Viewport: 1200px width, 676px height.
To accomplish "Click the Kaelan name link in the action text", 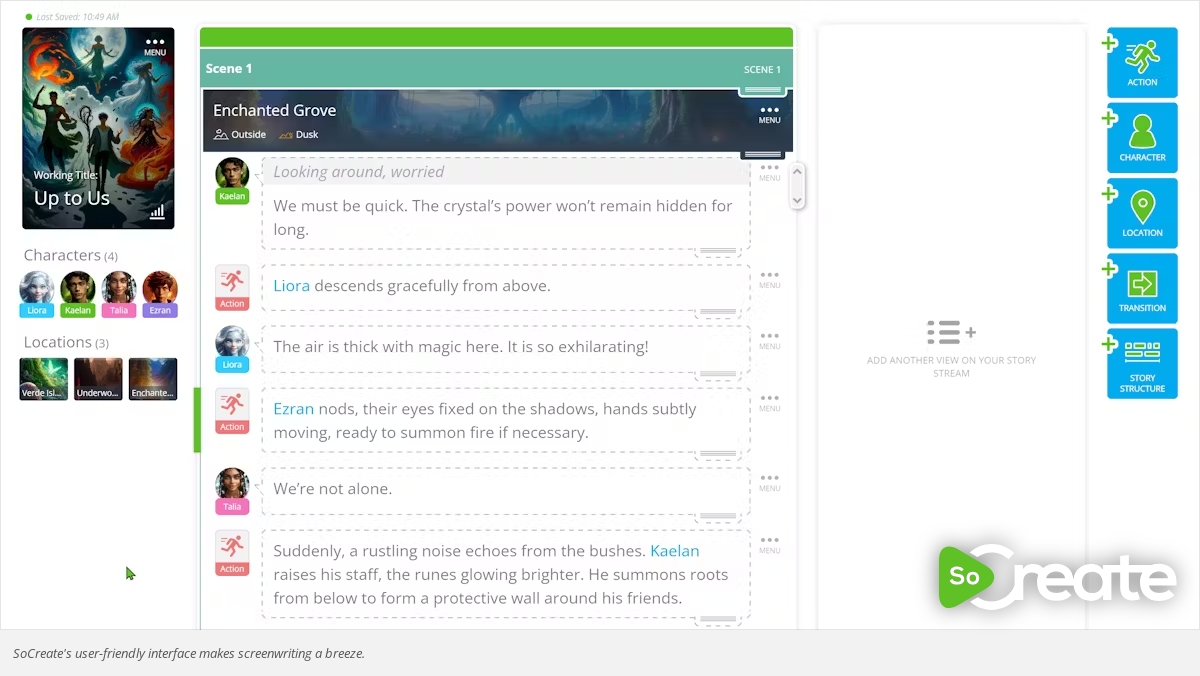I will [674, 550].
